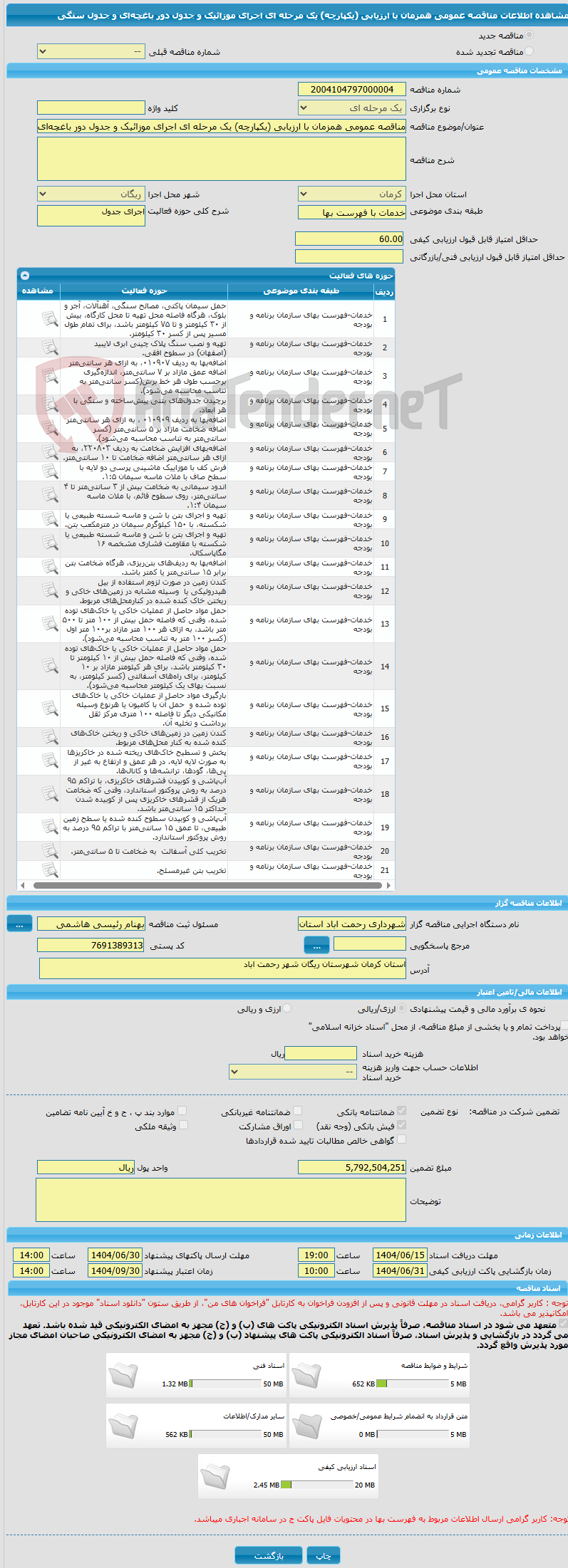The image size is (568, 1568).
Task: Toggle the ضمانتنامه غیربانکی checkbox
Action: coord(297,1111)
